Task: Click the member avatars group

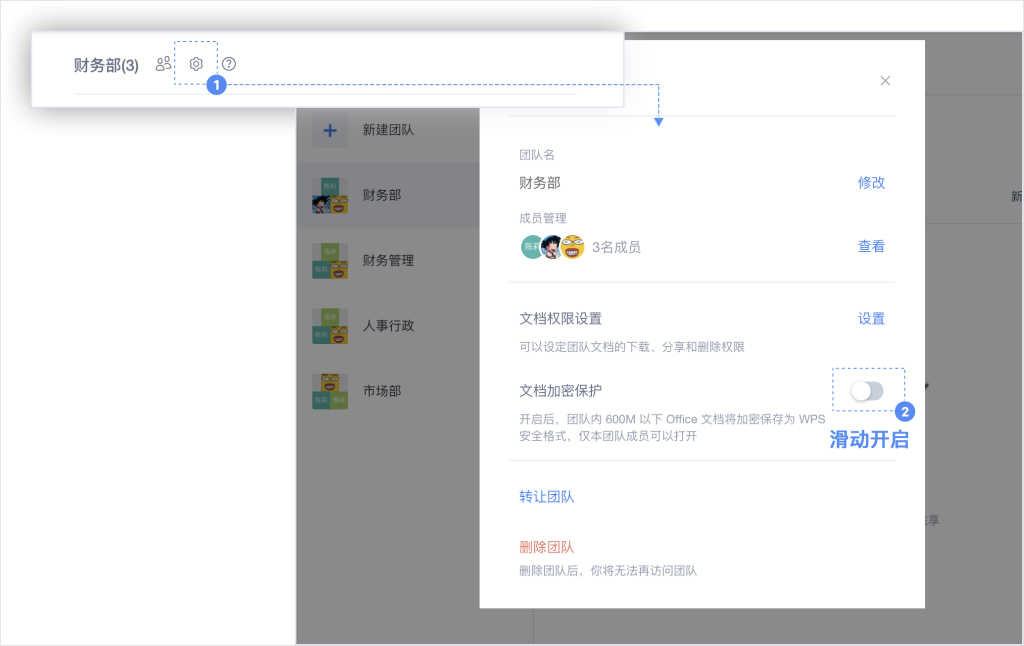Action: pos(552,247)
